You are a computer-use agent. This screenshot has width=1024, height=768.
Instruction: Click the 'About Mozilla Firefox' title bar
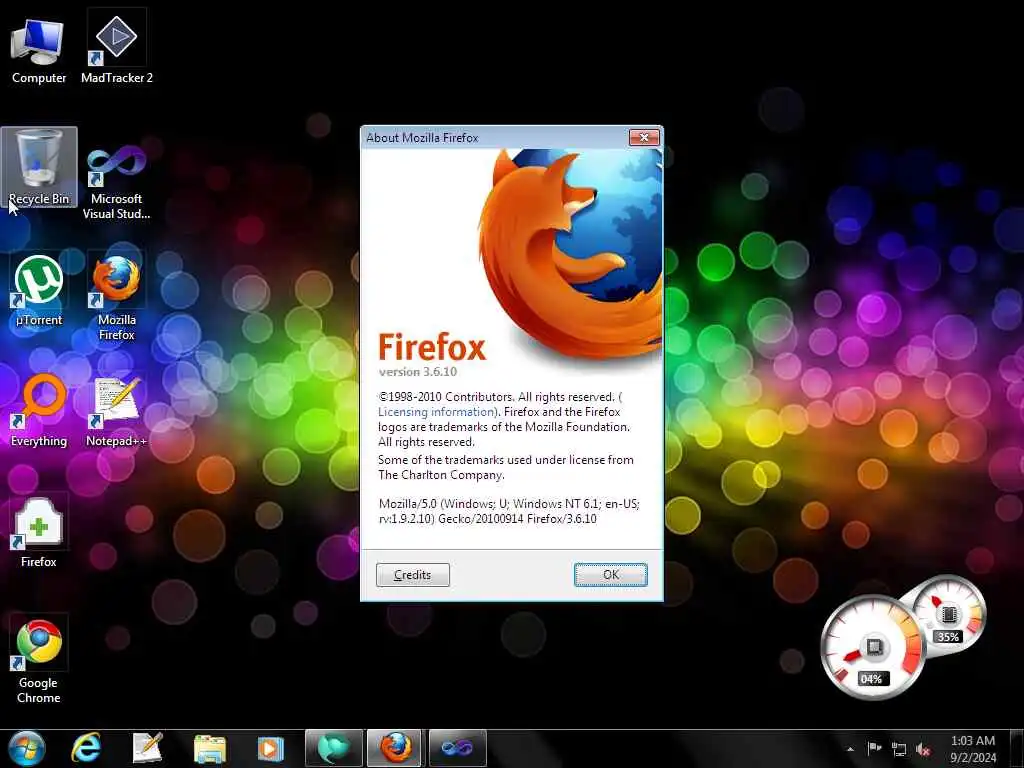coord(494,137)
